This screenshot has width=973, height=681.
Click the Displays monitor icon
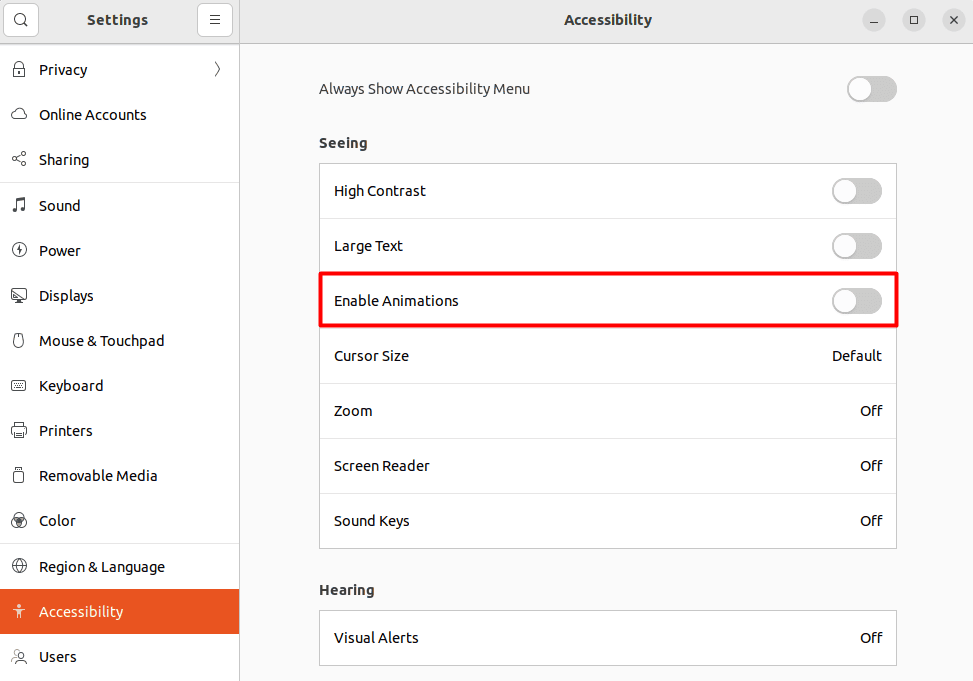[x=18, y=295]
